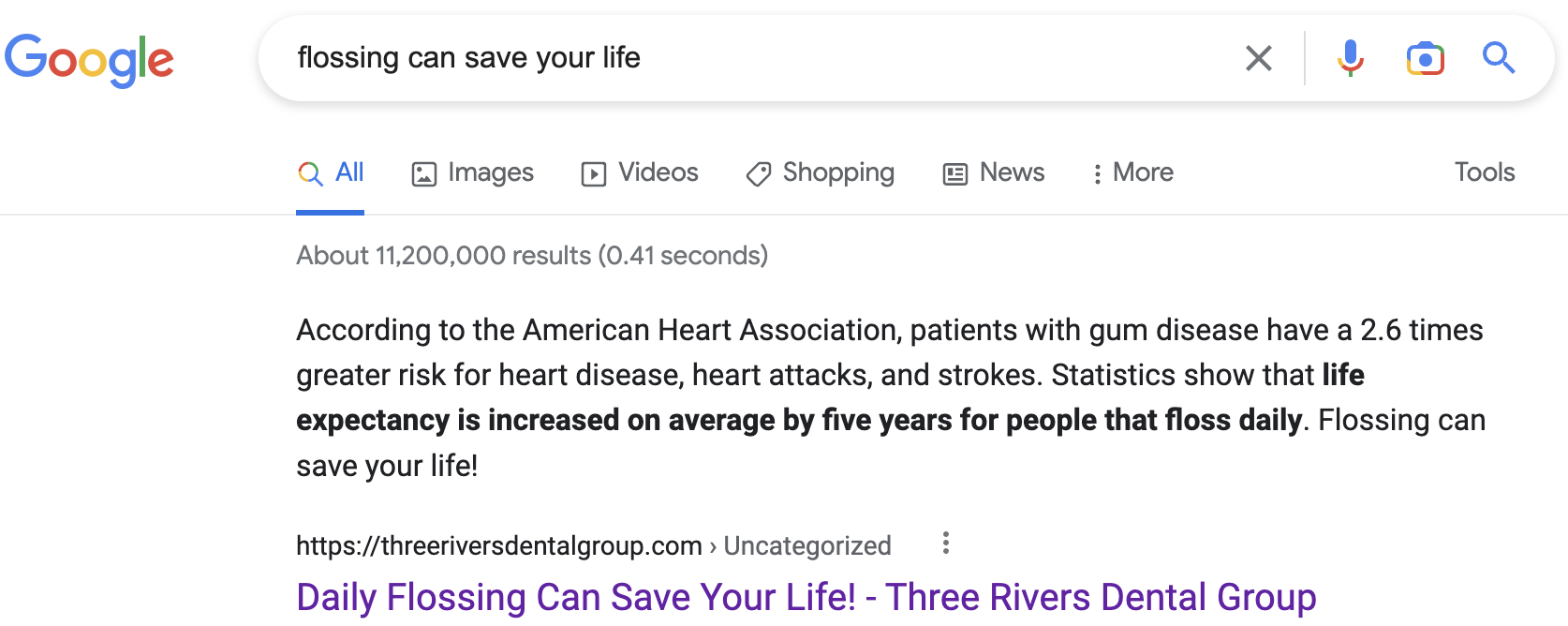Image resolution: width=1568 pixels, height=626 pixels.
Task: Click the Images tab picture icon
Action: 424,173
